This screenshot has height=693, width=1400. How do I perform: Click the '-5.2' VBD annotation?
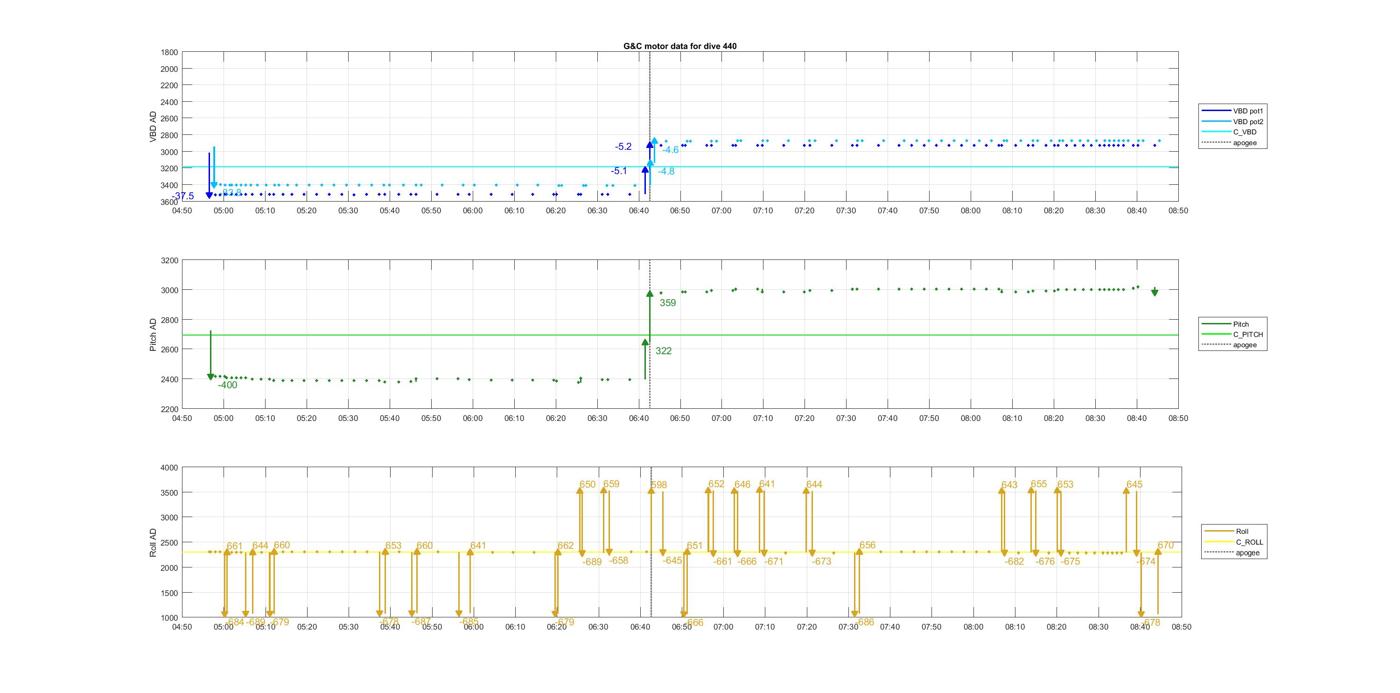click(623, 147)
